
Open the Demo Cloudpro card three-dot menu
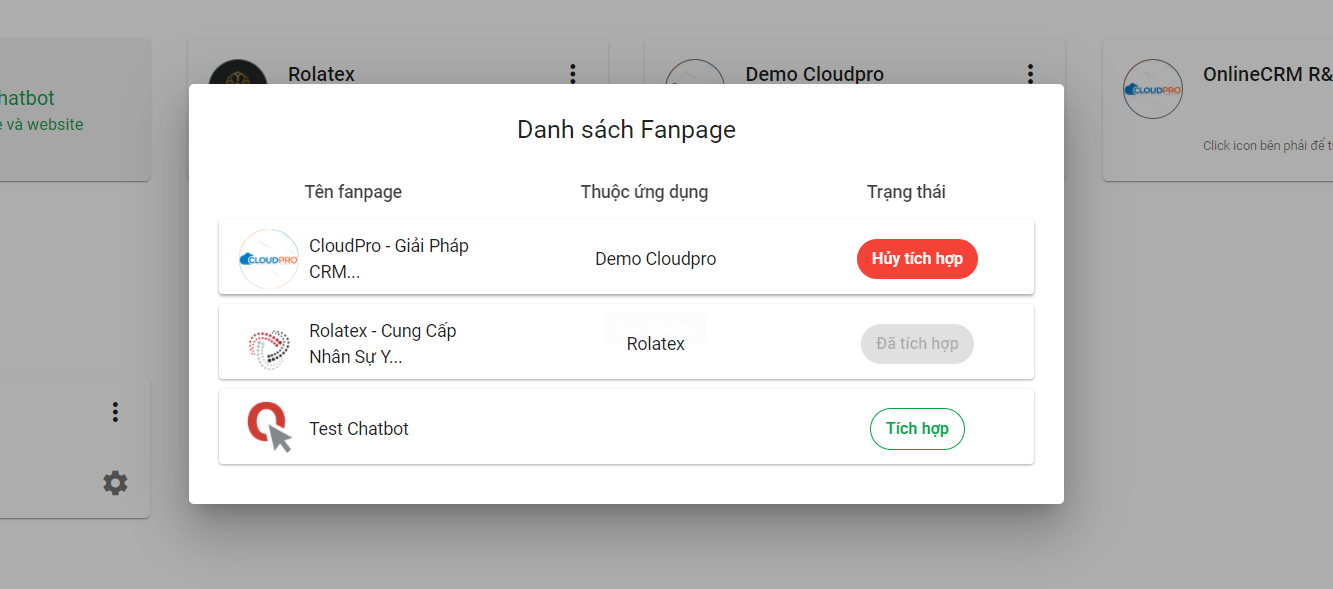point(1030,73)
